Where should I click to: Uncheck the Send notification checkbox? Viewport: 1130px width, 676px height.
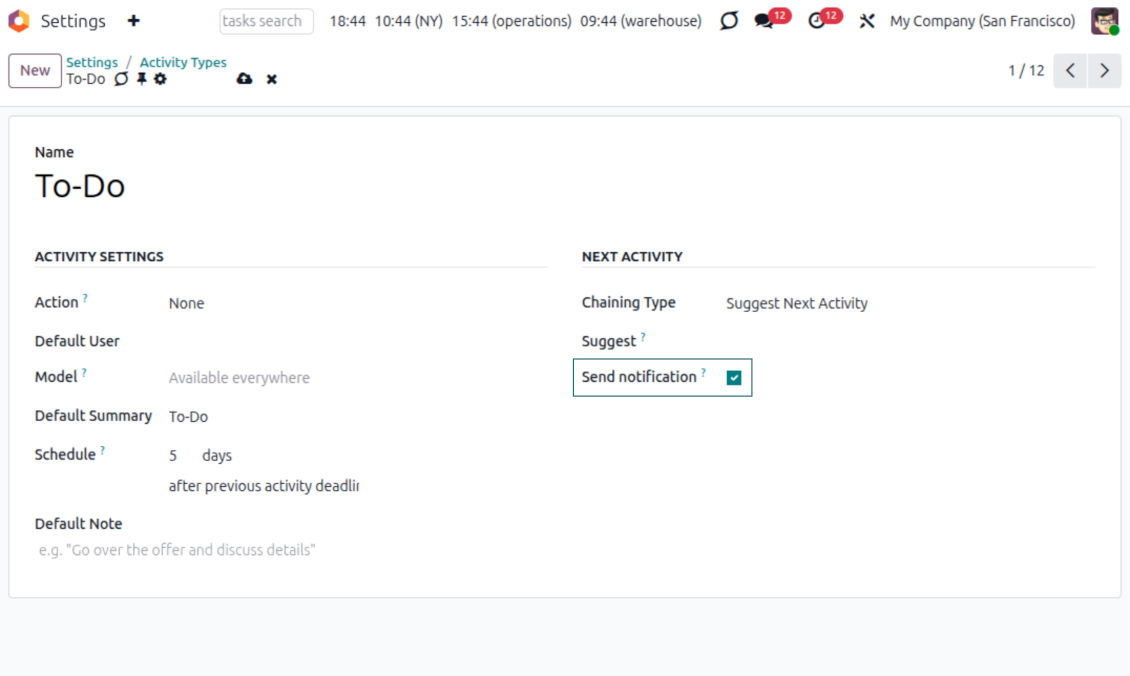point(735,377)
